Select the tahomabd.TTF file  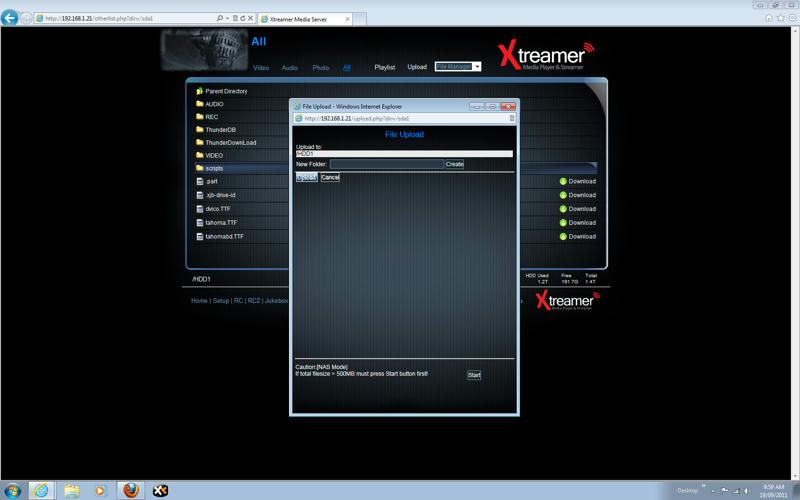pos(224,236)
